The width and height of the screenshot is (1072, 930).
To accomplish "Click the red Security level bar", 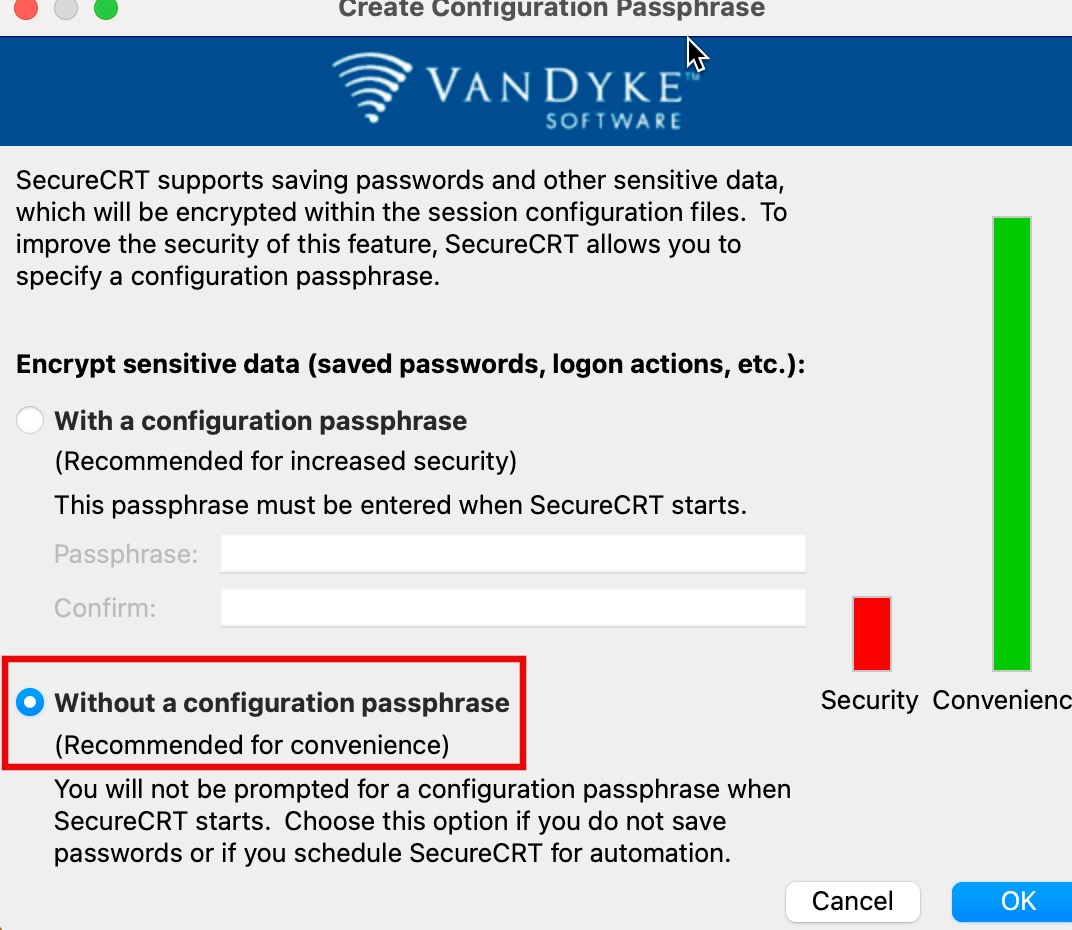I will point(871,633).
